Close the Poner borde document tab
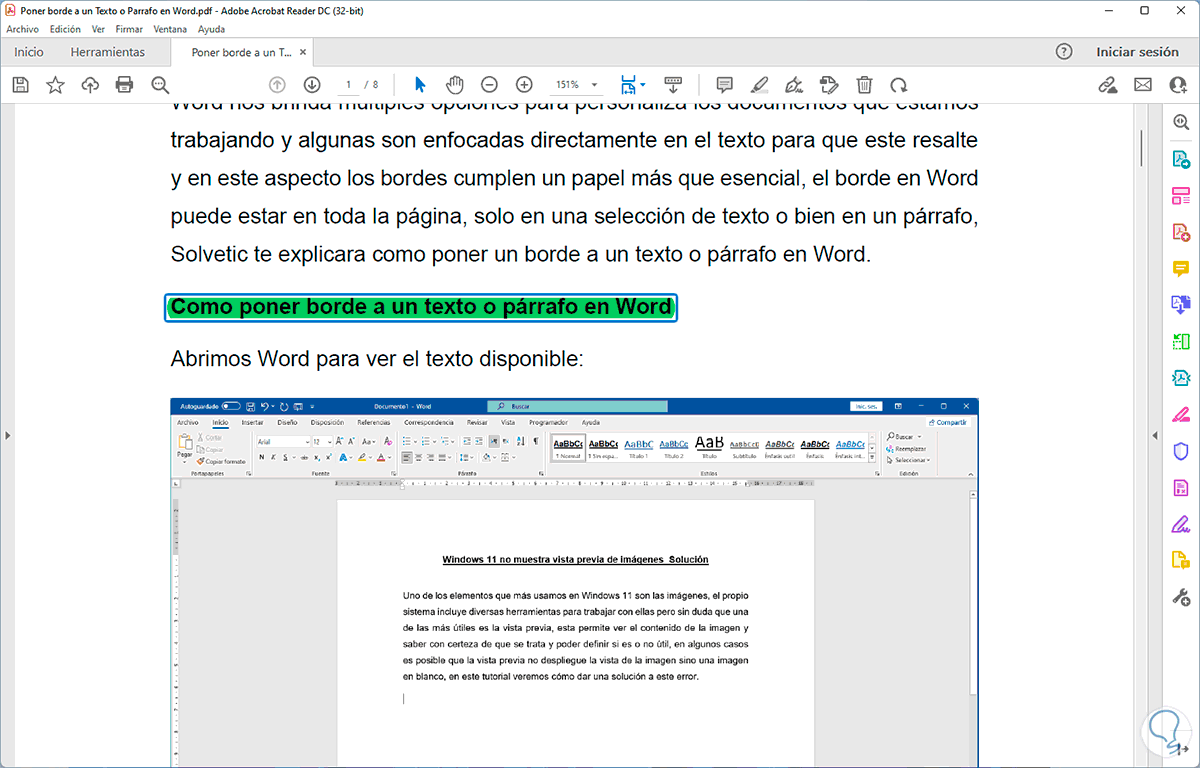The width and height of the screenshot is (1200, 768). (302, 52)
